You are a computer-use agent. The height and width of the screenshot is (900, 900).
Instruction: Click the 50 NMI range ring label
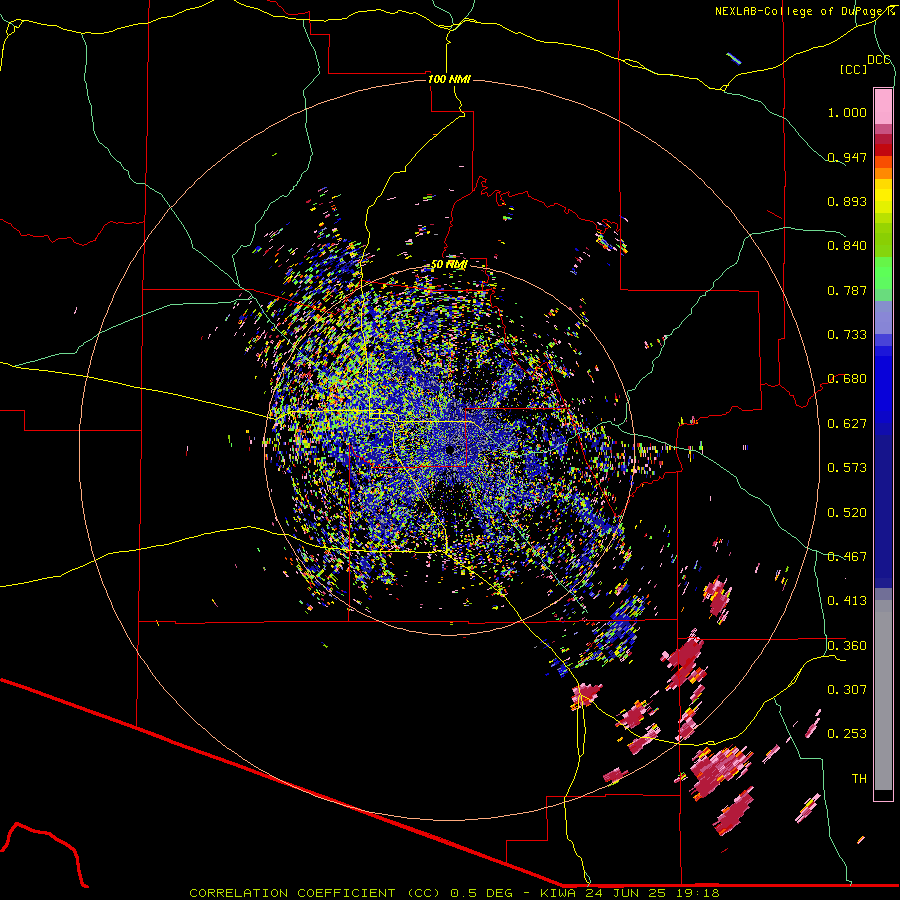tap(449, 265)
